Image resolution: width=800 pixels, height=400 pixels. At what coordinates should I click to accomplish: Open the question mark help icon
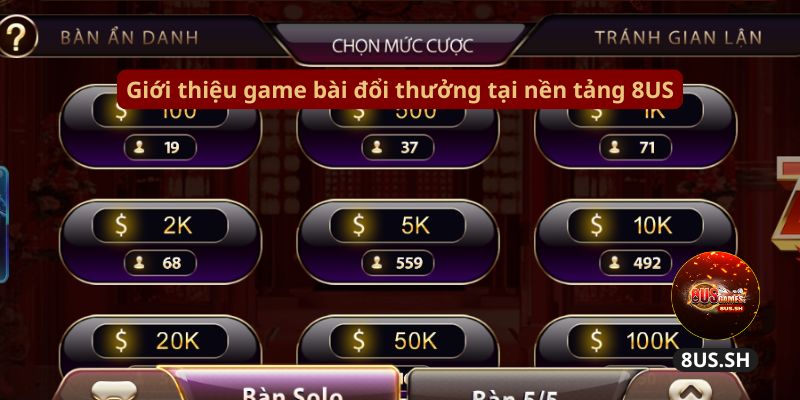pyautogui.click(x=17, y=36)
